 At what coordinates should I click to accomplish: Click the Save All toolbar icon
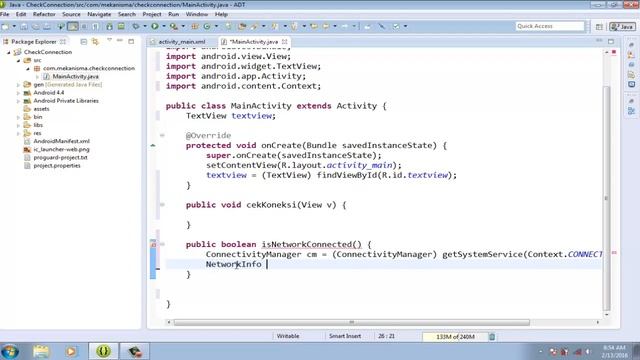tap(36, 27)
